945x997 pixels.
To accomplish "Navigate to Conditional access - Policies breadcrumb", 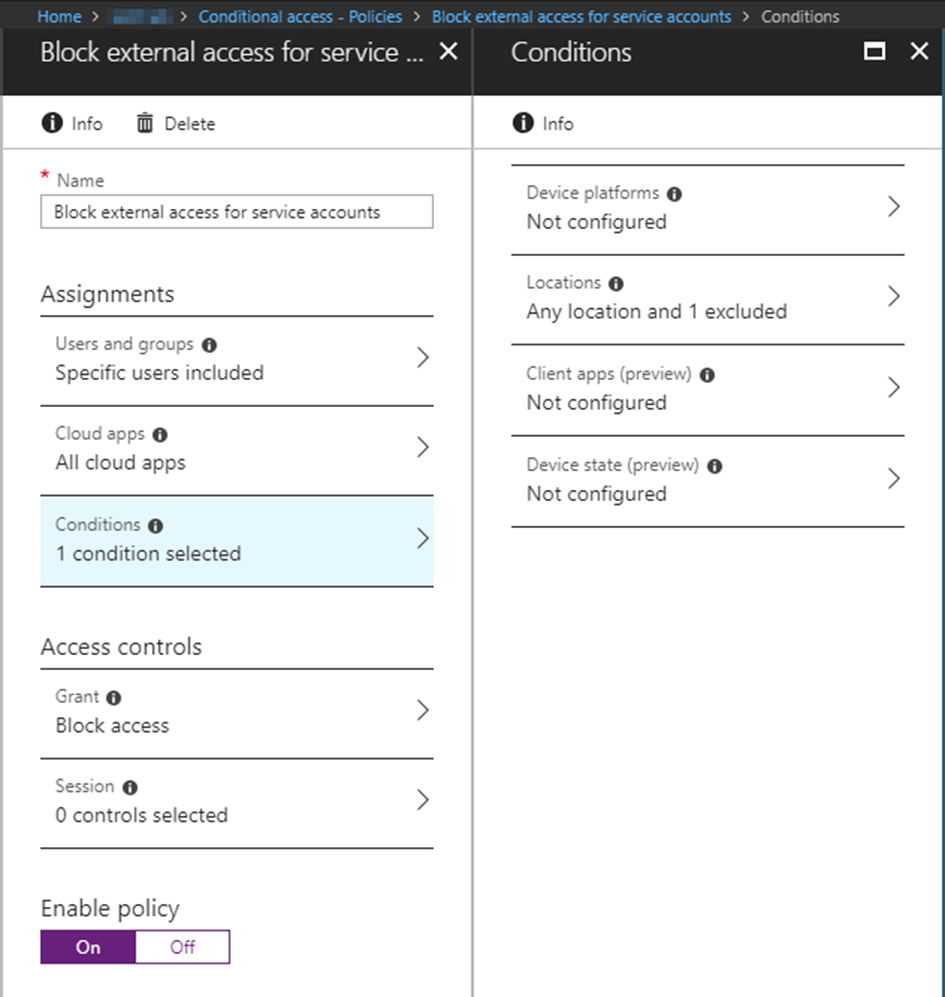I will pyautogui.click(x=300, y=16).
